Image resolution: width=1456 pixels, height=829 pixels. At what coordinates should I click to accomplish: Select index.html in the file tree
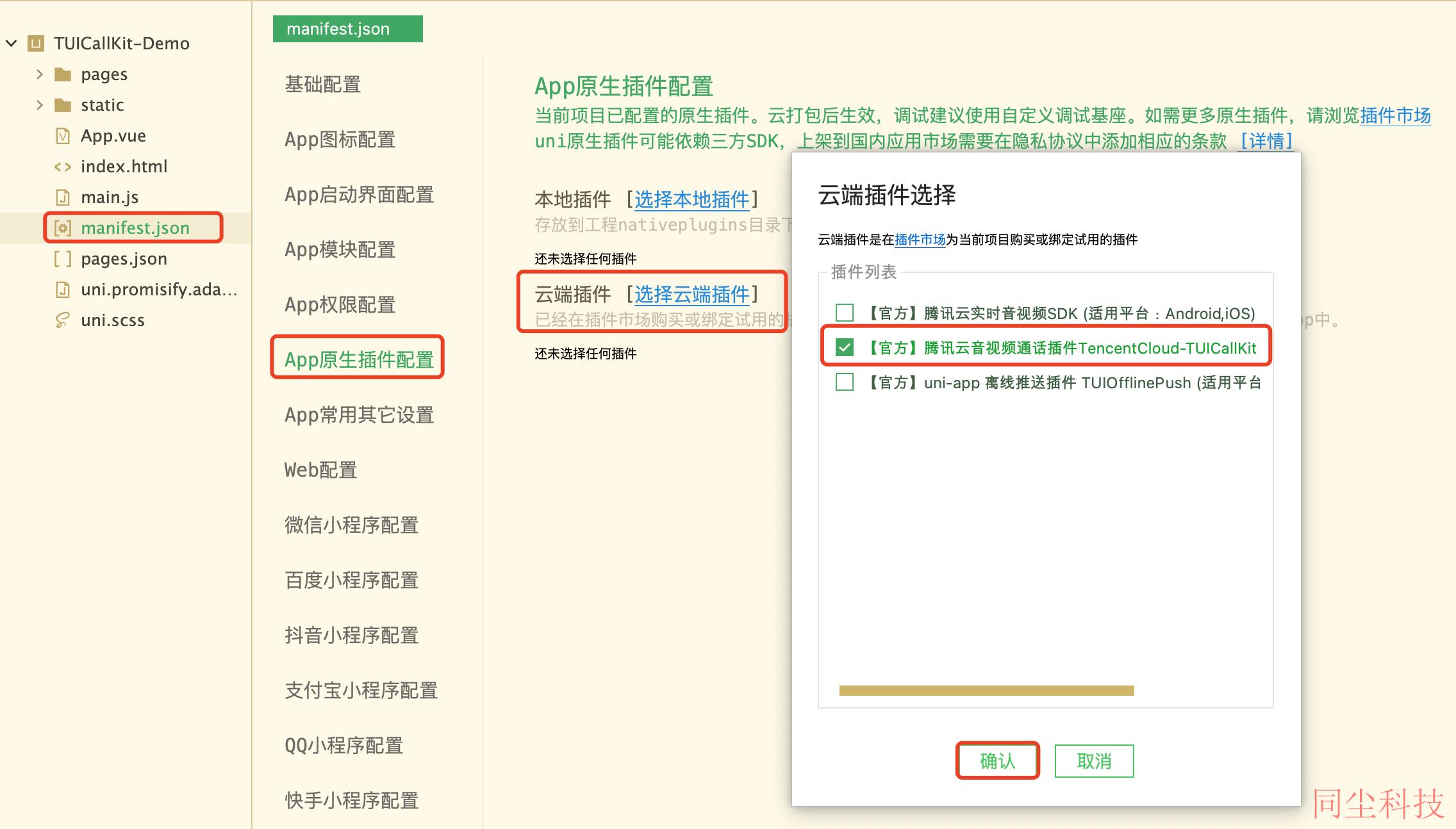click(124, 167)
